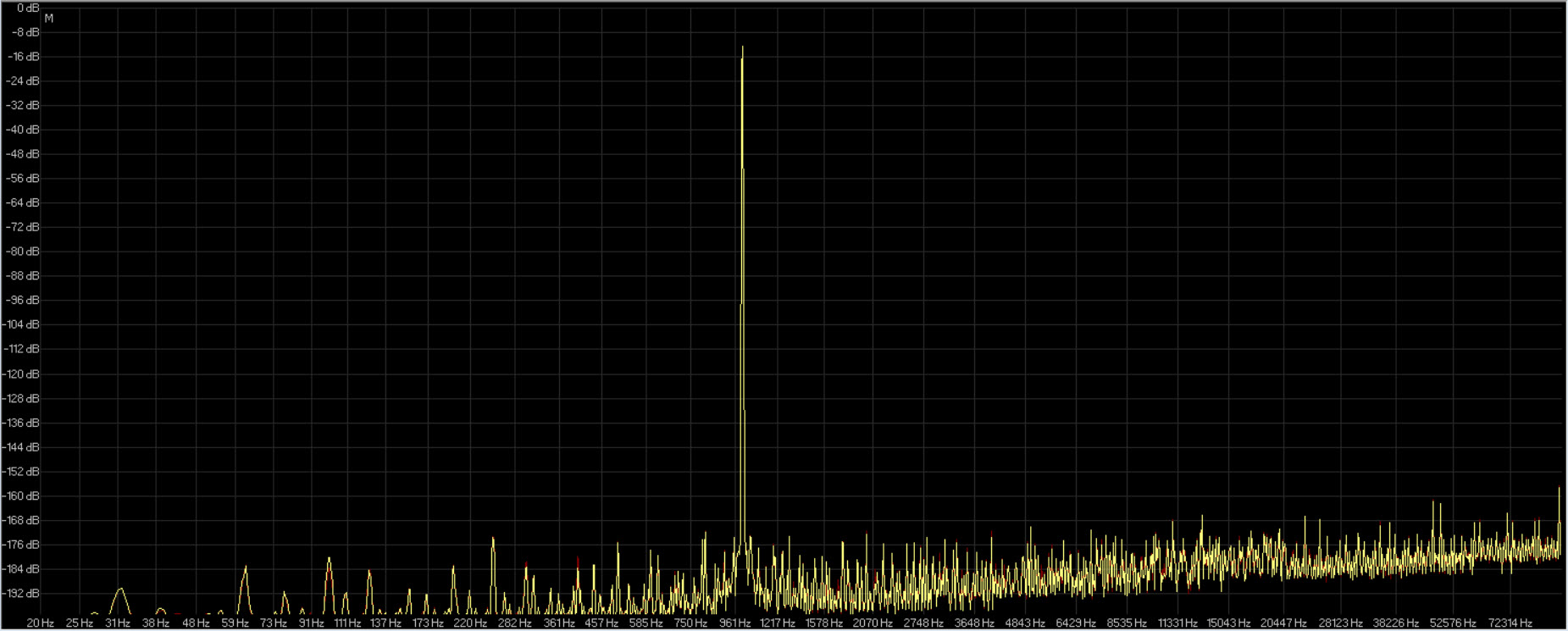Click the 20447 Hz frequency label
This screenshot has width=1568, height=631.
(1283, 623)
